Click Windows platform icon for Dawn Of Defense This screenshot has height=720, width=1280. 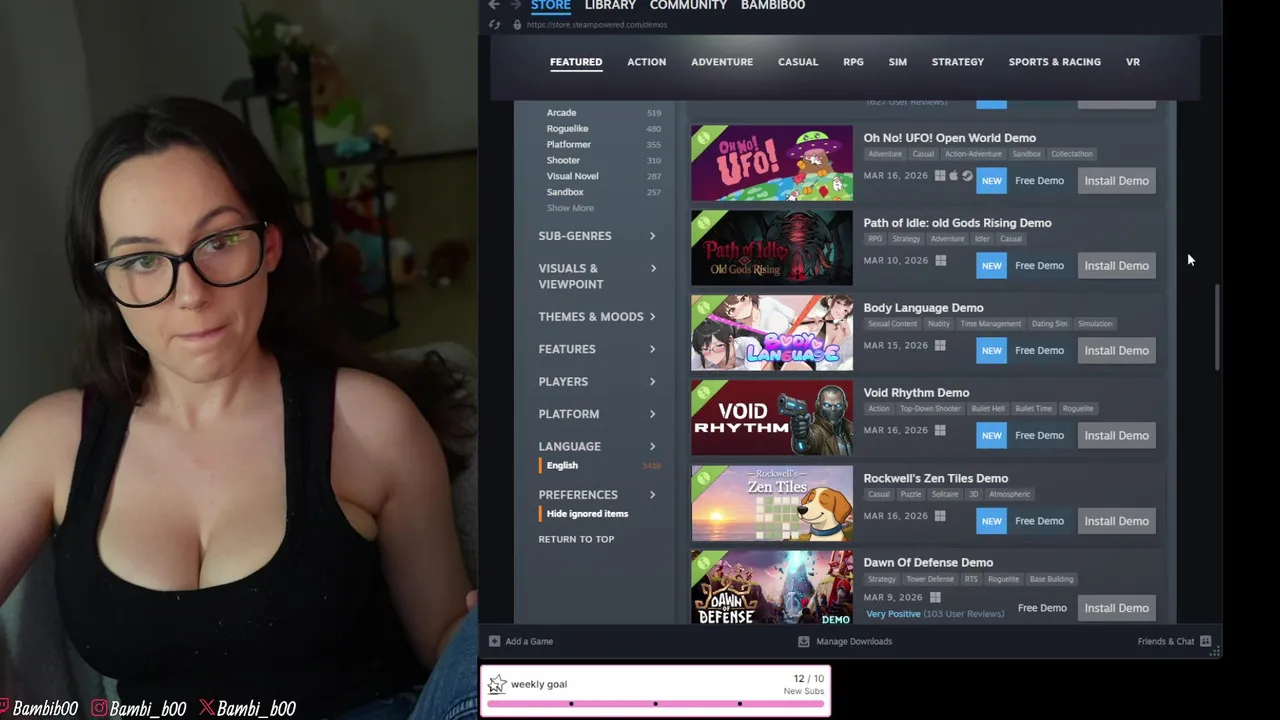(x=935, y=597)
